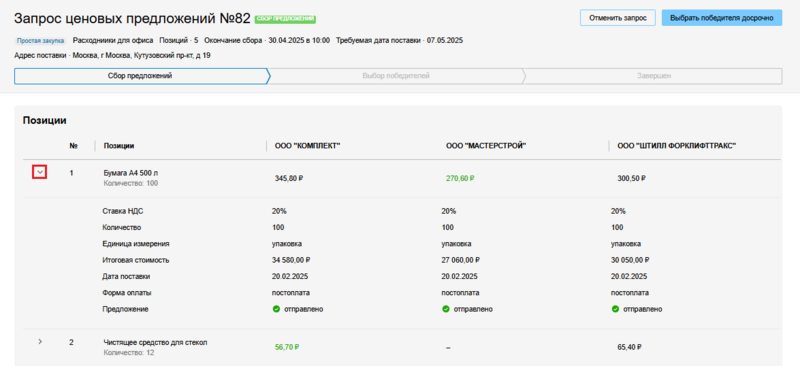800x366 pixels.
Task: Click the Запрос ценовых предложений №82 title
Action: (132, 19)
